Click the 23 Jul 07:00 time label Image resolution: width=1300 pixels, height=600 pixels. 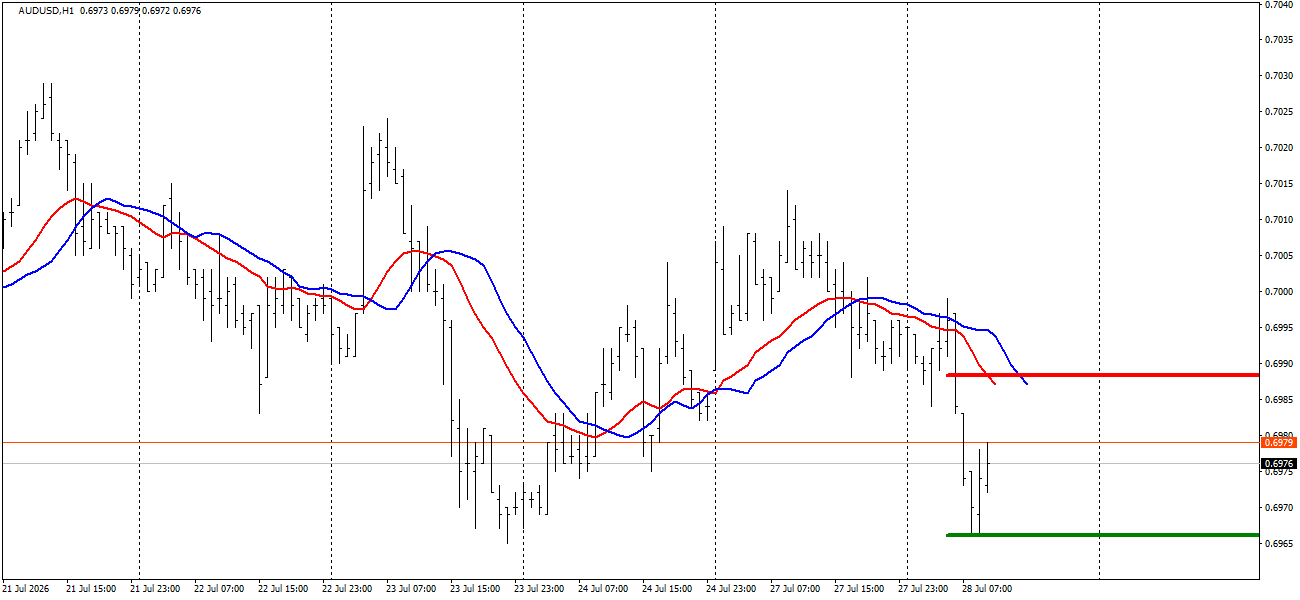[x=411, y=589]
